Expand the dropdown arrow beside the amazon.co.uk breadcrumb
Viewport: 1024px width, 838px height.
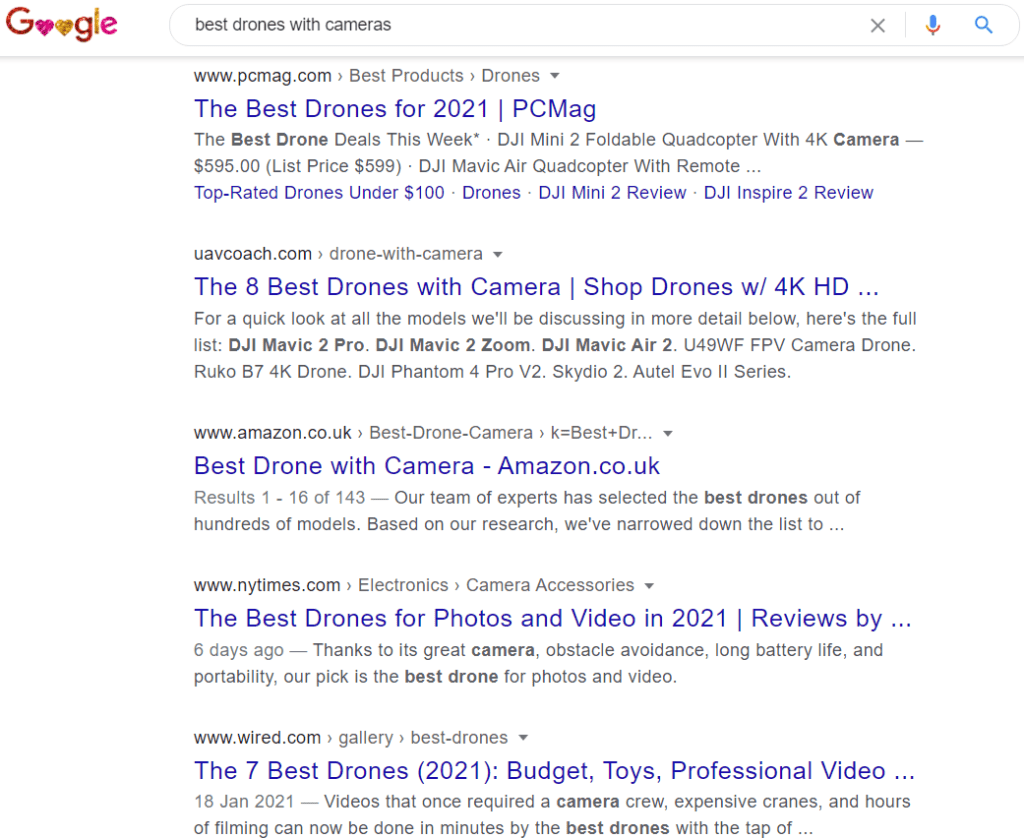[x=667, y=433]
